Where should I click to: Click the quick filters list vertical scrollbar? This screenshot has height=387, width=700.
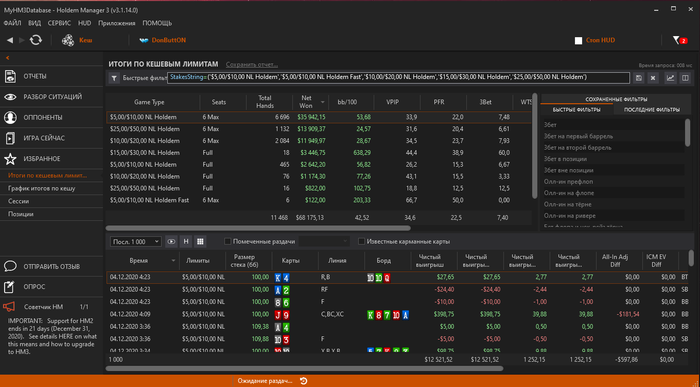pyautogui.click(x=688, y=132)
